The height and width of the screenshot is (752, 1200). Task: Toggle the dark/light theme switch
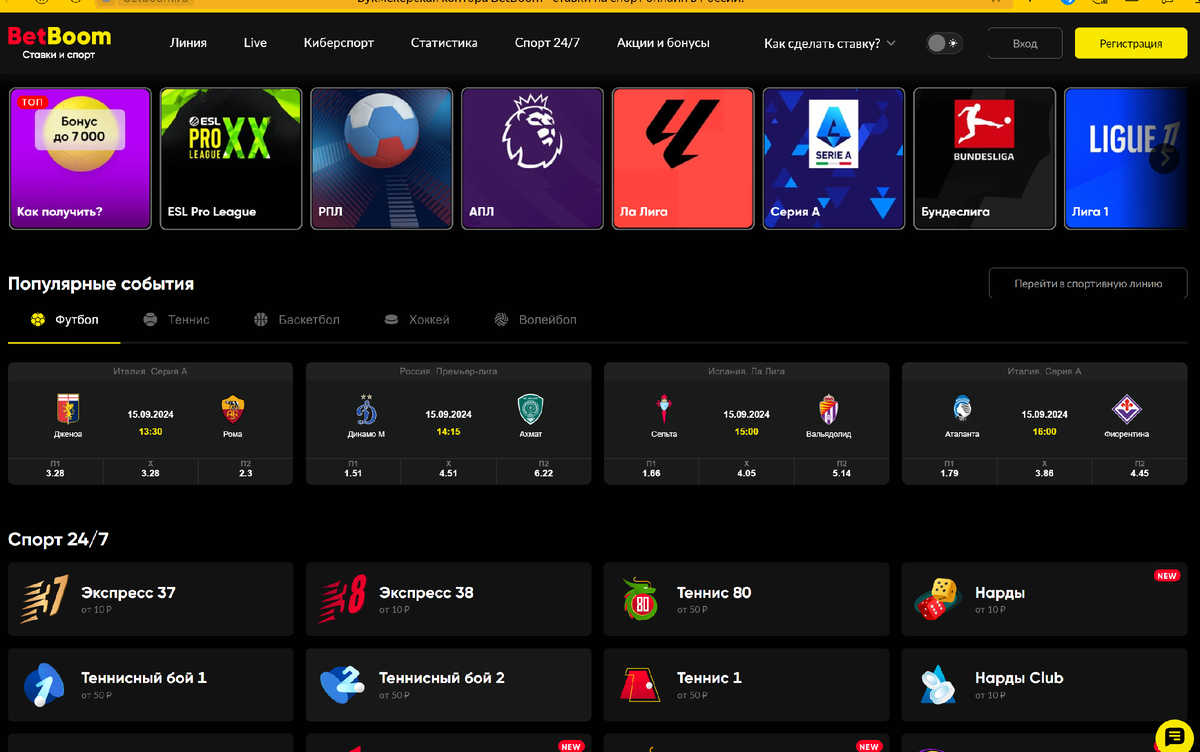click(943, 43)
